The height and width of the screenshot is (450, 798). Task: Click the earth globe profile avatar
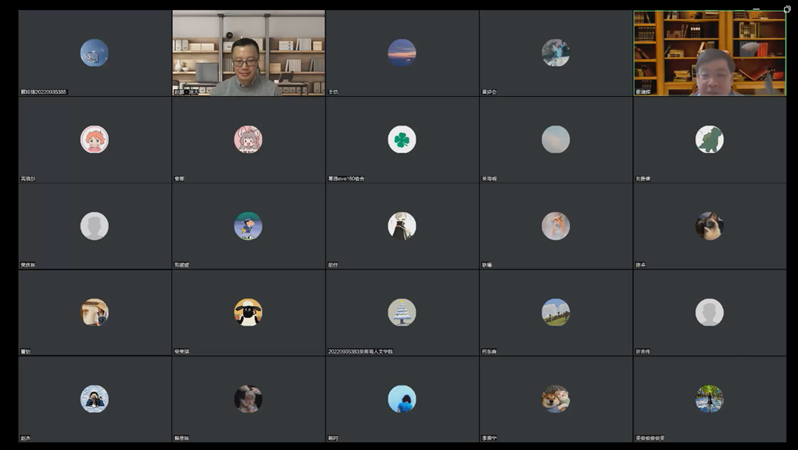[94, 53]
